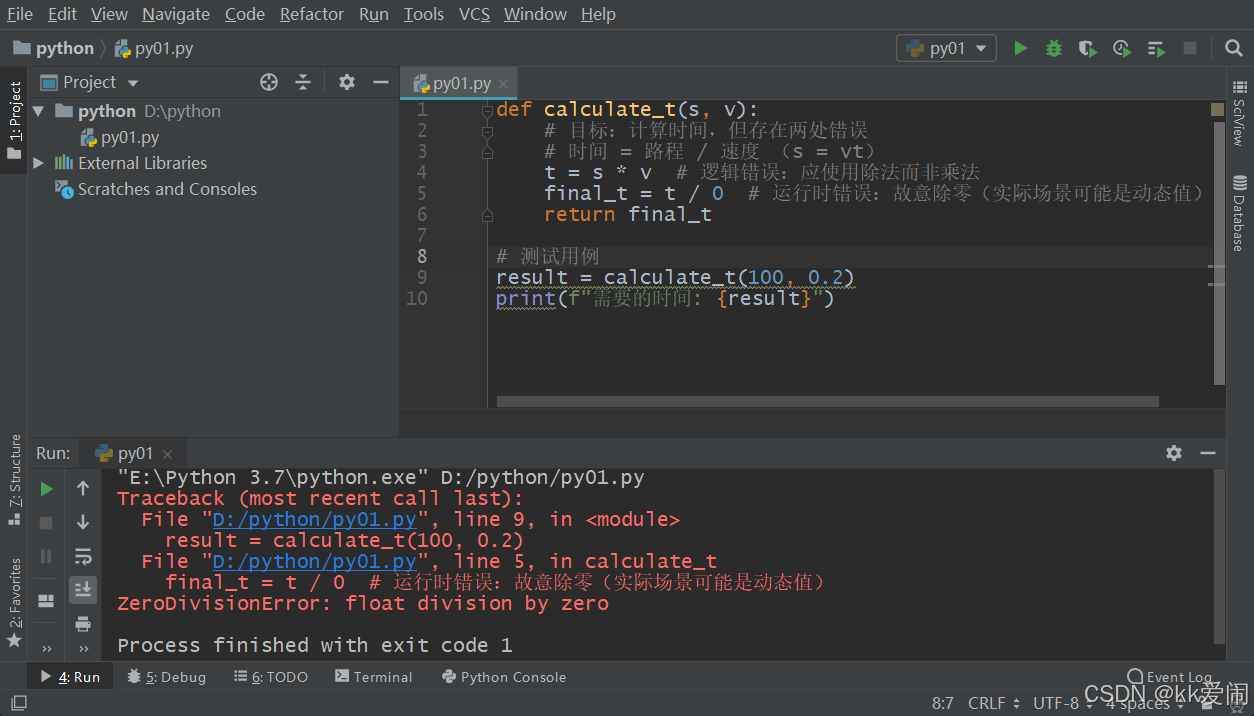The image size is (1254, 716).
Task: Disable Scroll to End in console
Action: click(x=83, y=590)
